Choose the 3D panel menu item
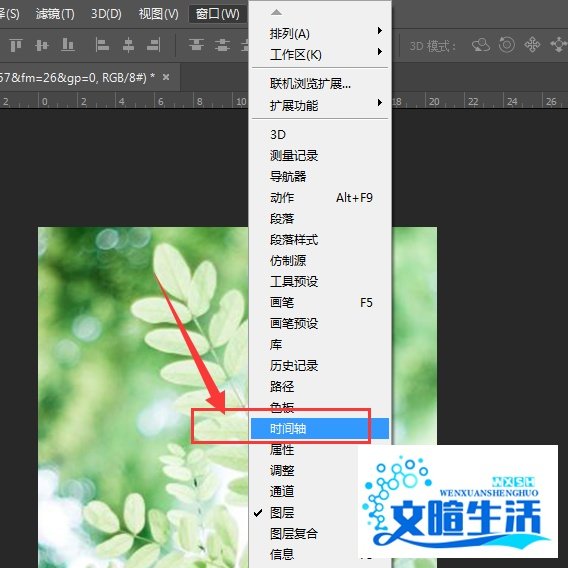The width and height of the screenshot is (568, 568). click(320, 135)
